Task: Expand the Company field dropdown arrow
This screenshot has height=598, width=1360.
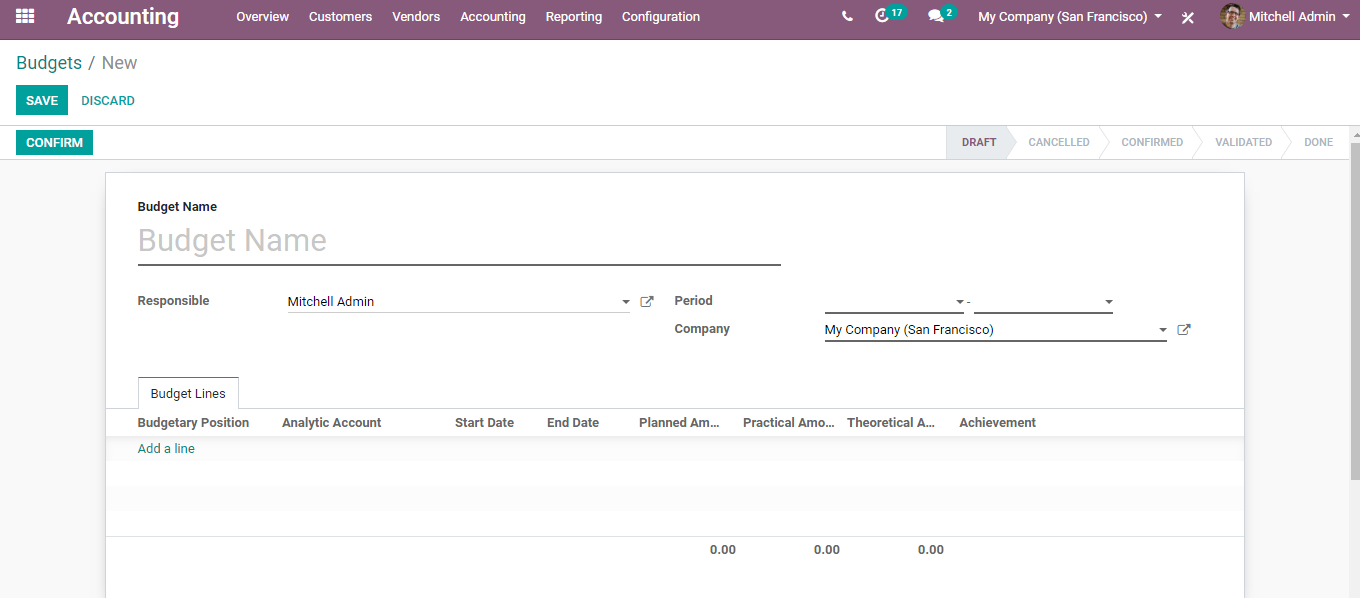Action: coord(1162,330)
